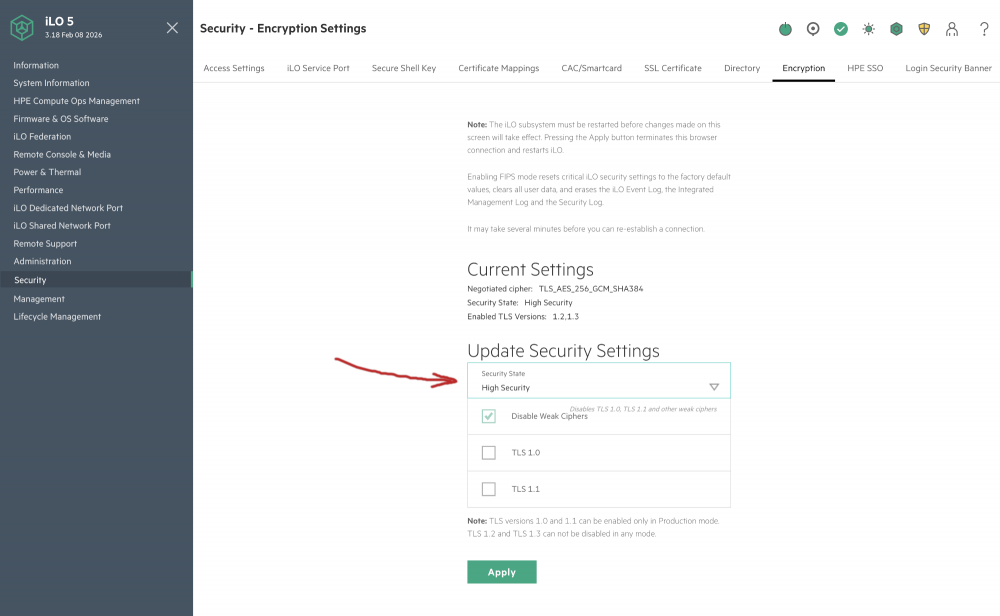
Task: Select the Encryption tab
Action: [804, 68]
